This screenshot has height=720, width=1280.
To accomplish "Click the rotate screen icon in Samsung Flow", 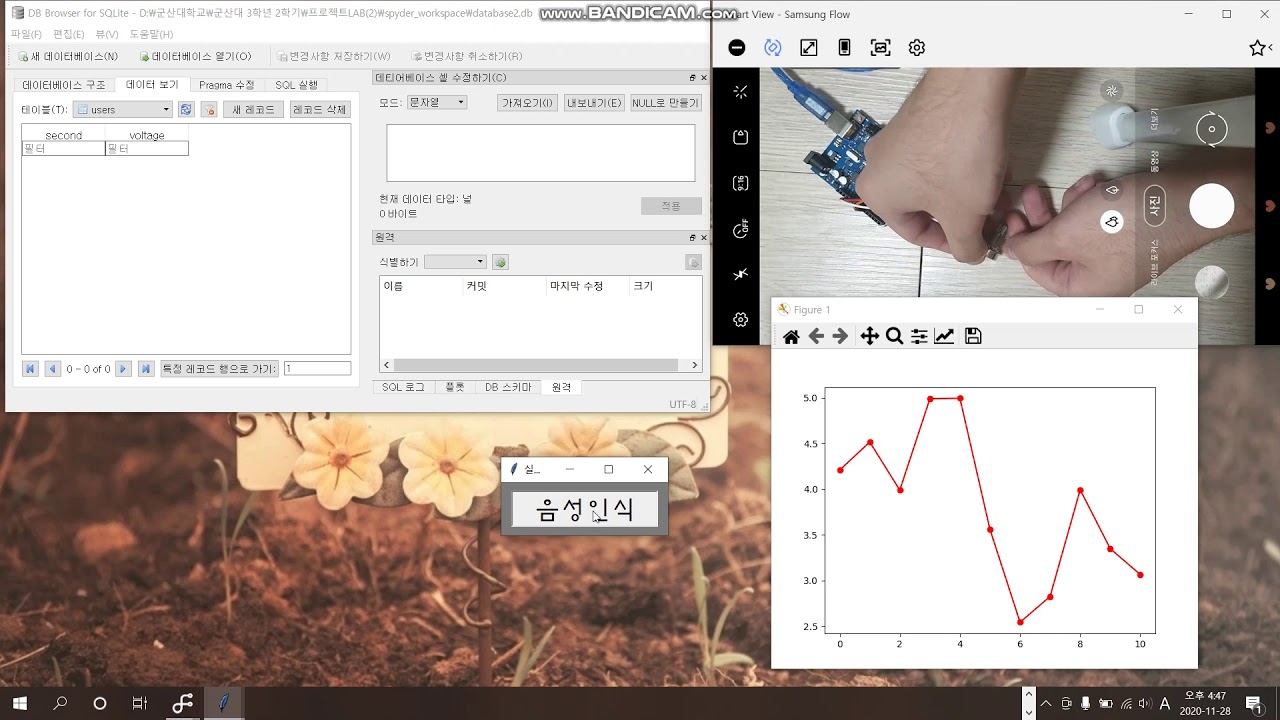I will click(x=773, y=48).
